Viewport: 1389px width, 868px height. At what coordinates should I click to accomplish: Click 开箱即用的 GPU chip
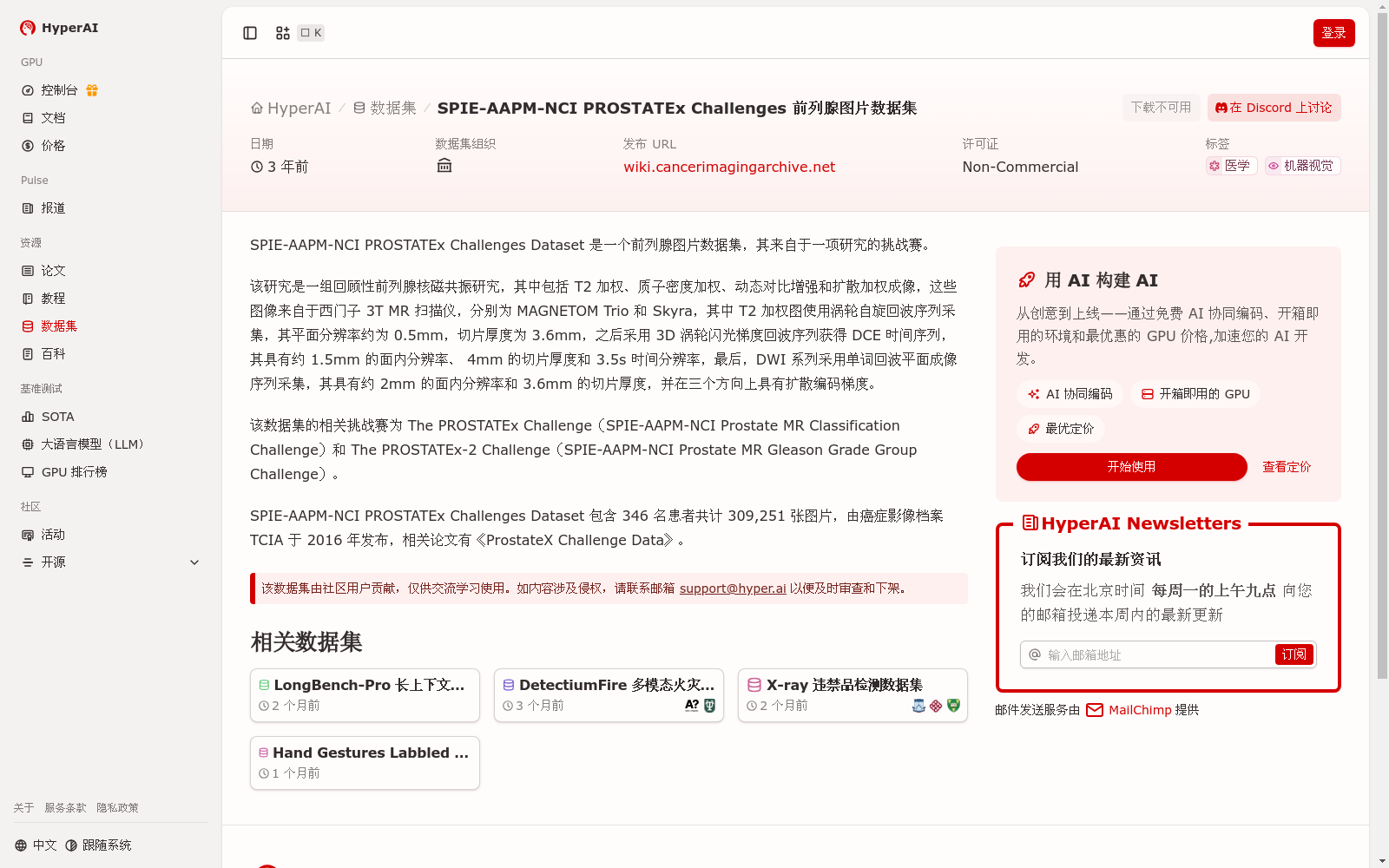click(1195, 394)
